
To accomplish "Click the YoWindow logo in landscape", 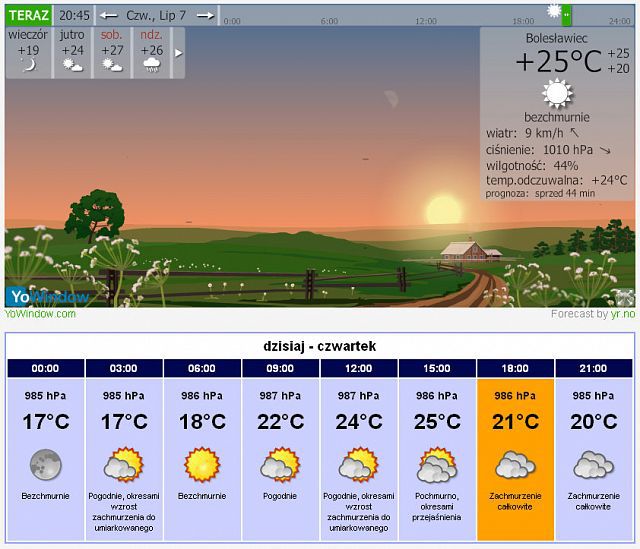I will tap(47, 295).
